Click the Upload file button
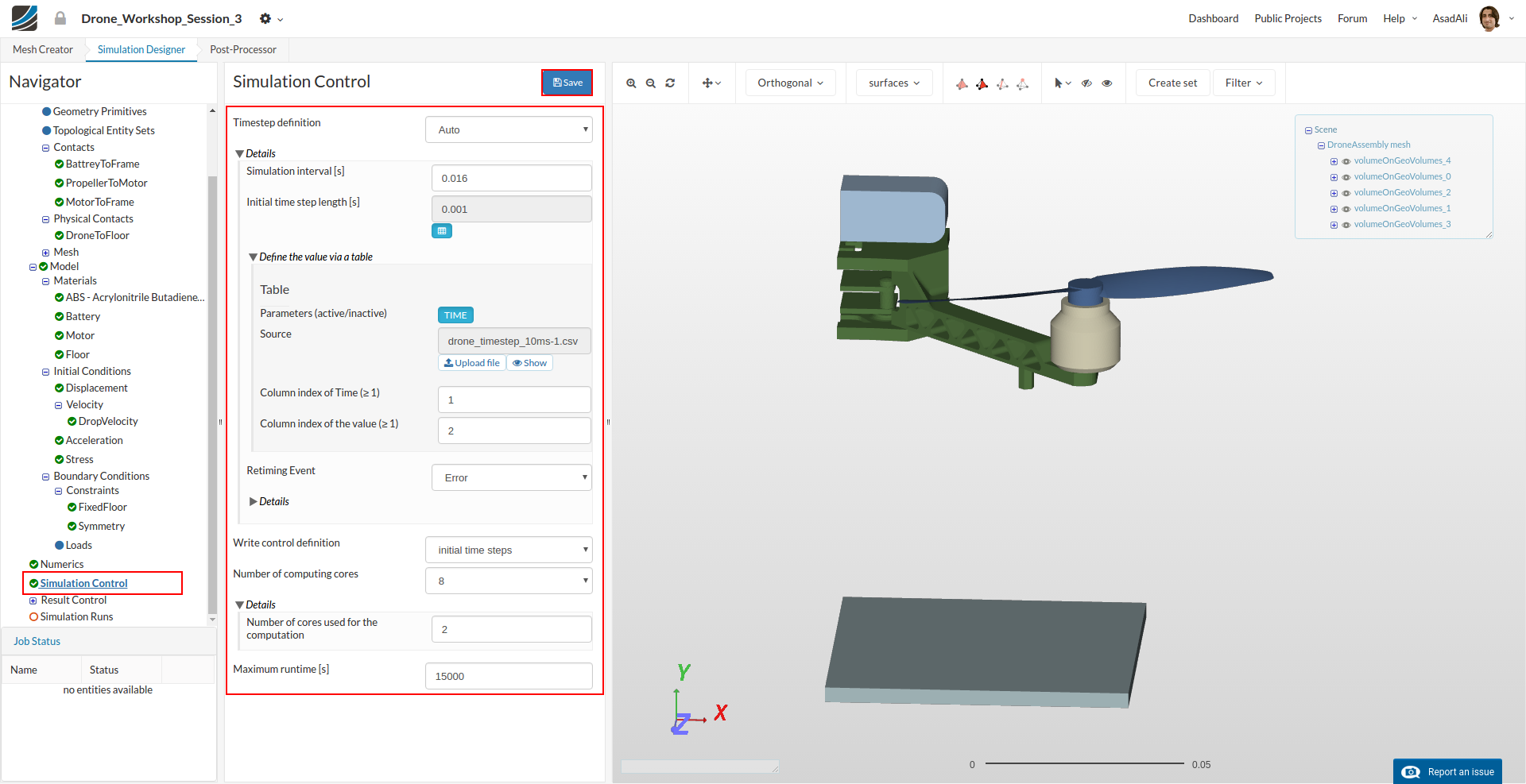 point(472,363)
